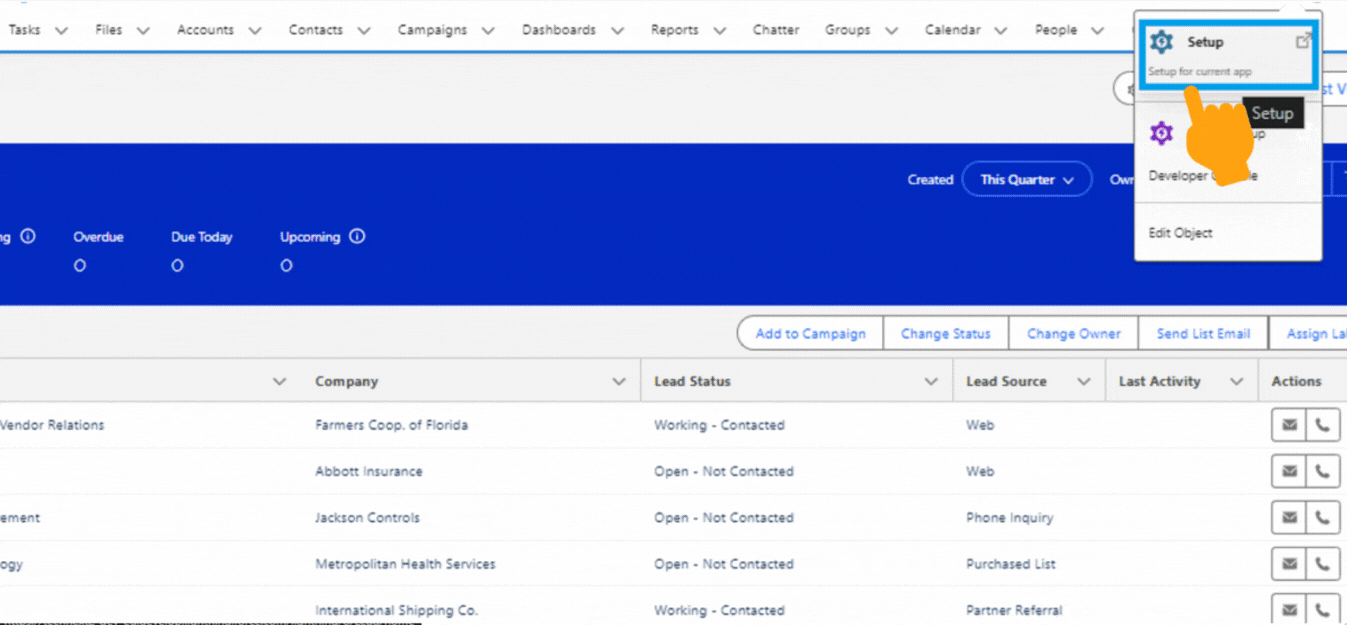The image size is (1347, 625).
Task: Switch to the Chatter tab
Action: (775, 29)
